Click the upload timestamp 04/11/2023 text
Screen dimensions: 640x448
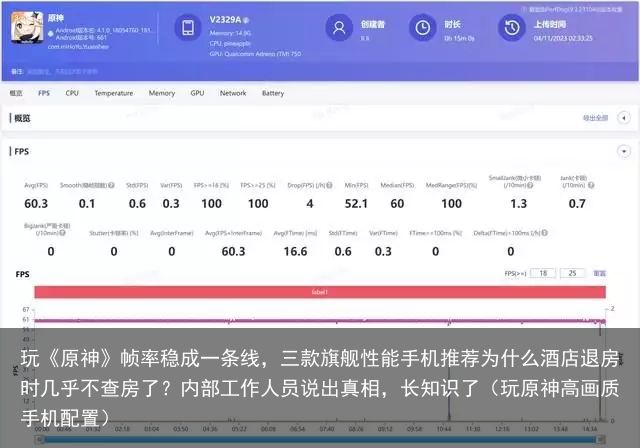tap(563, 38)
